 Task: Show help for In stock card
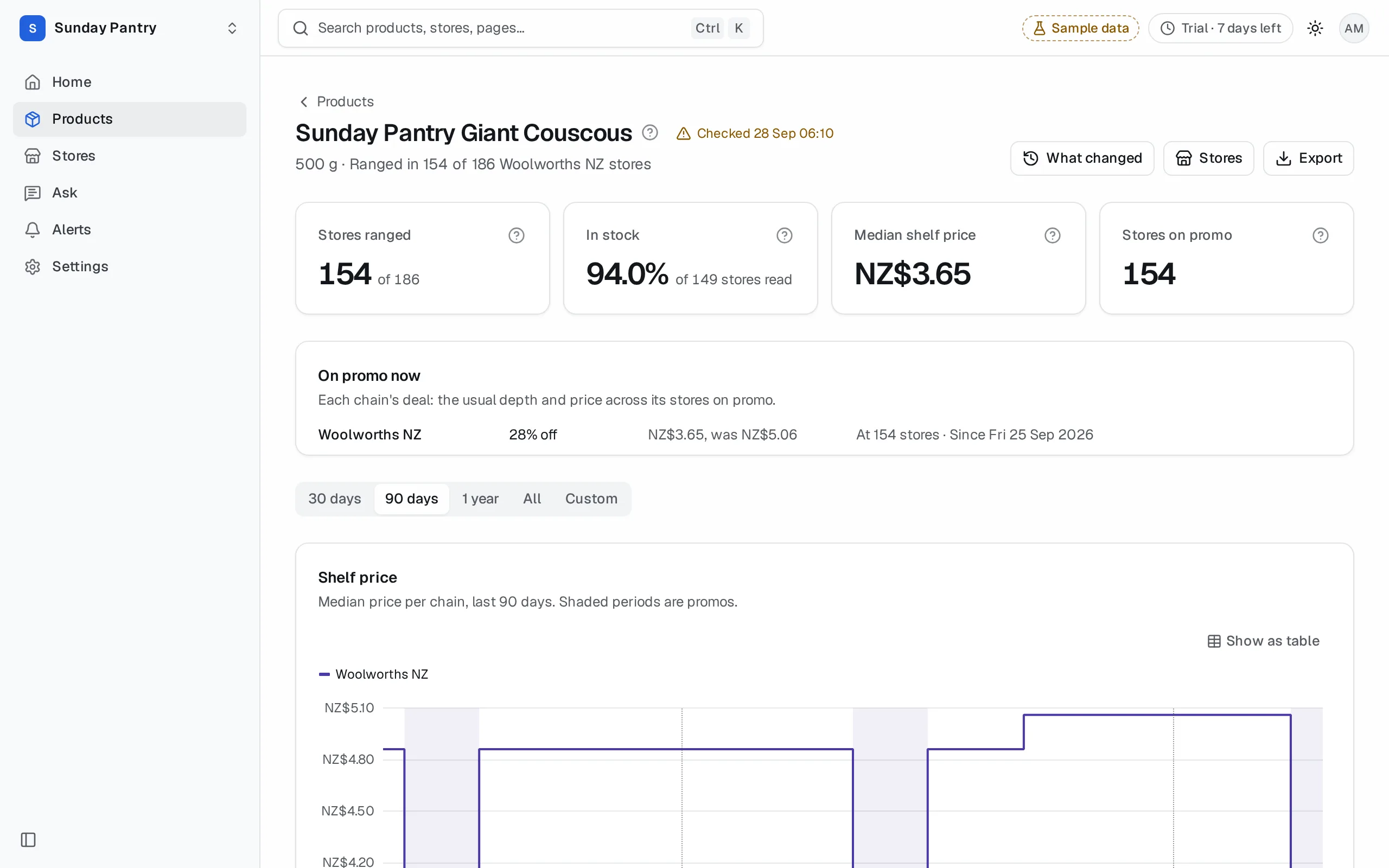(x=784, y=235)
